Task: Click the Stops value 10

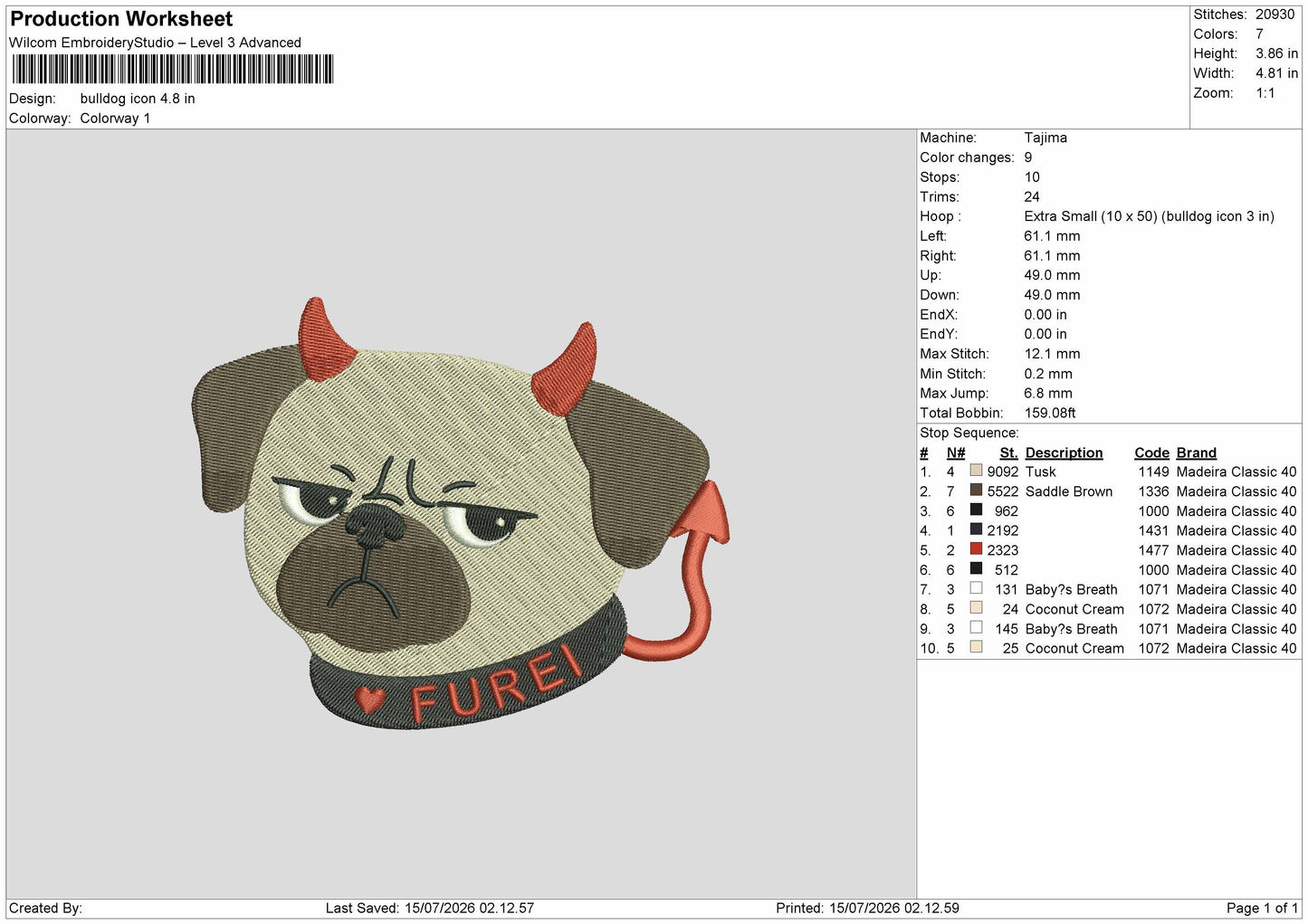Action: pos(1032,177)
